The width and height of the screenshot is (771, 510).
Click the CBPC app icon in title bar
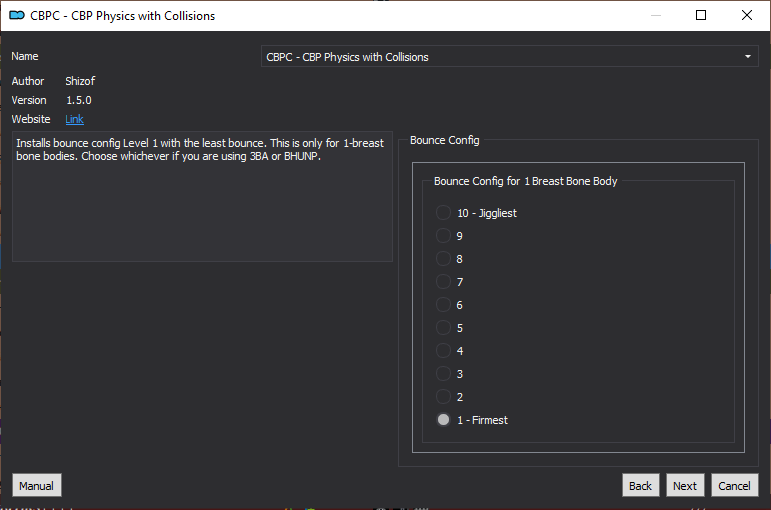point(17,15)
